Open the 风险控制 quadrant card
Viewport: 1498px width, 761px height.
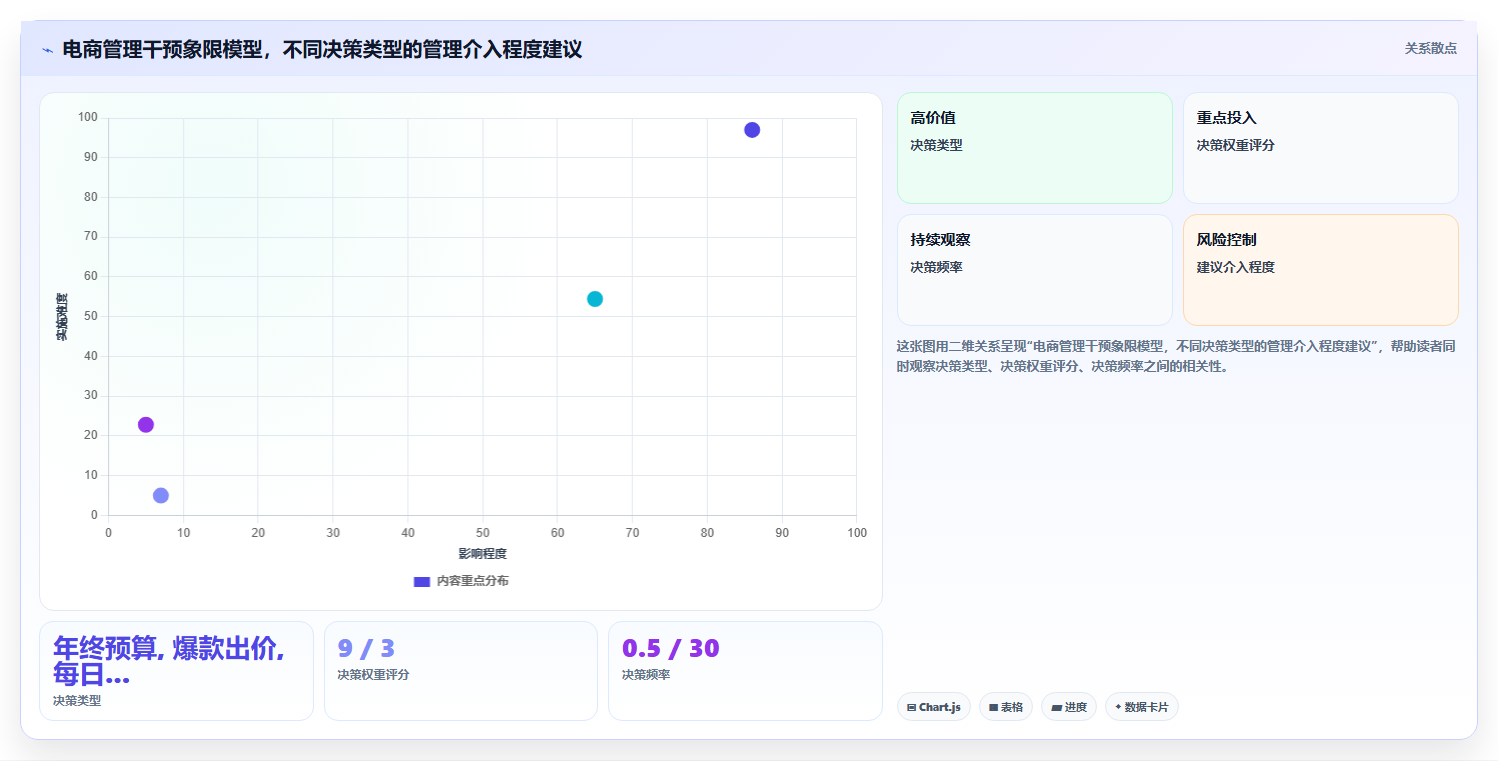pyautogui.click(x=1320, y=270)
